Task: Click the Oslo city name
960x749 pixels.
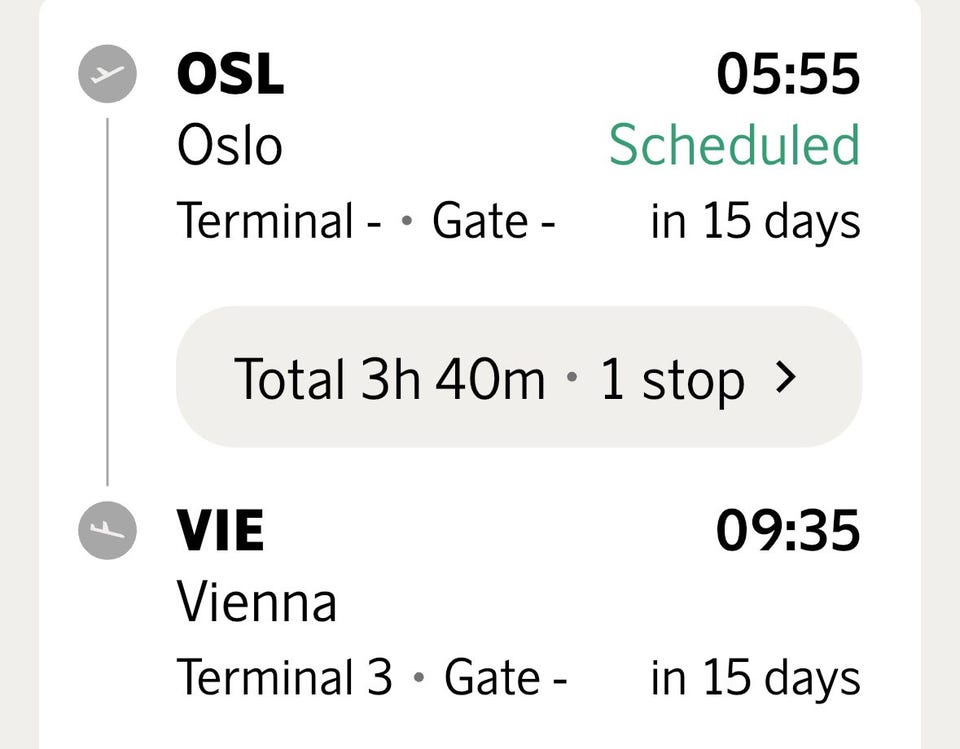Action: tap(230, 146)
